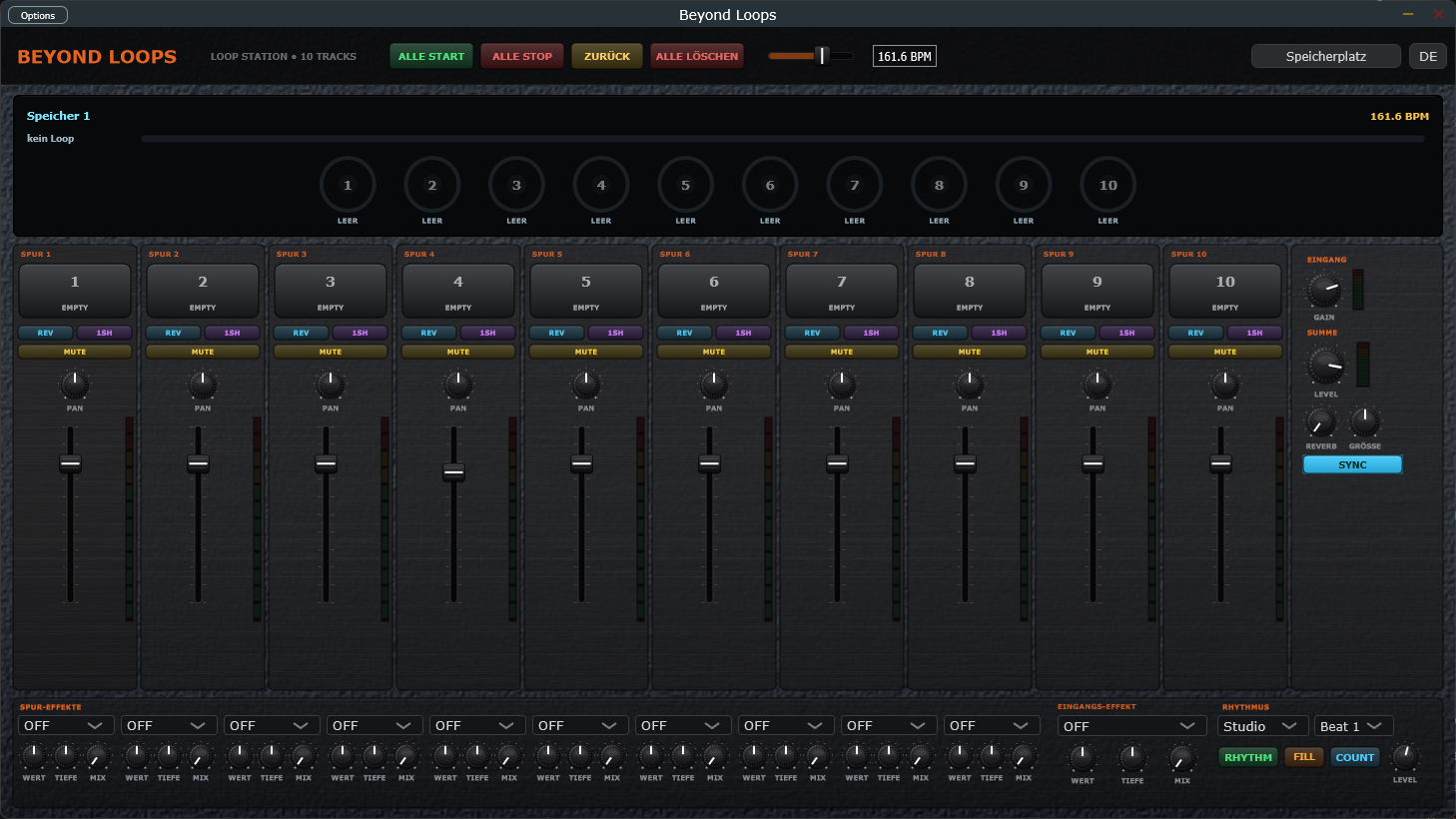The height and width of the screenshot is (819, 1456).
Task: Click the Spur 9 track pad
Action: (1097, 291)
